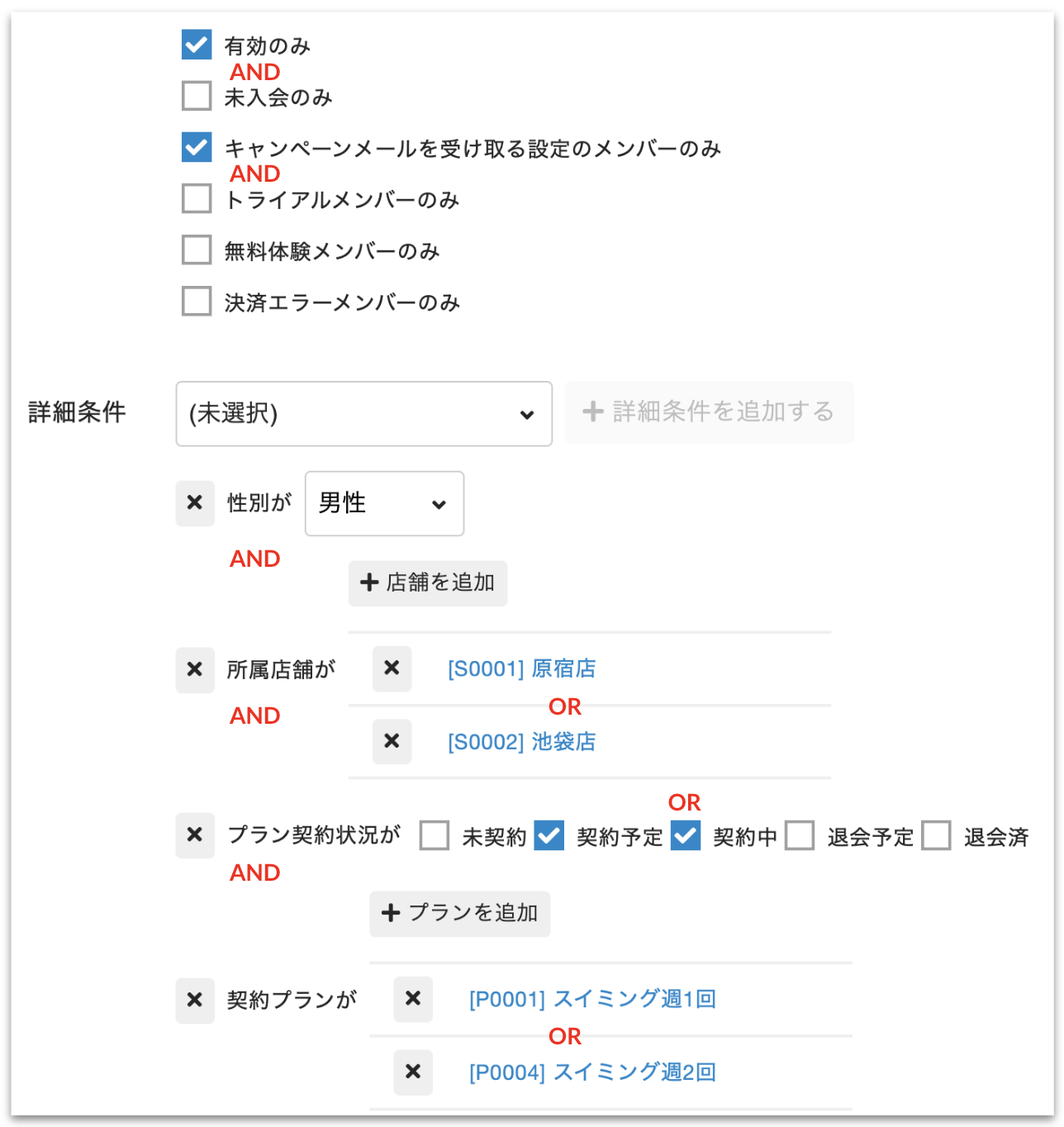Check the 退会済 contract status checkbox
This screenshot has width=1064, height=1127.
936,836
